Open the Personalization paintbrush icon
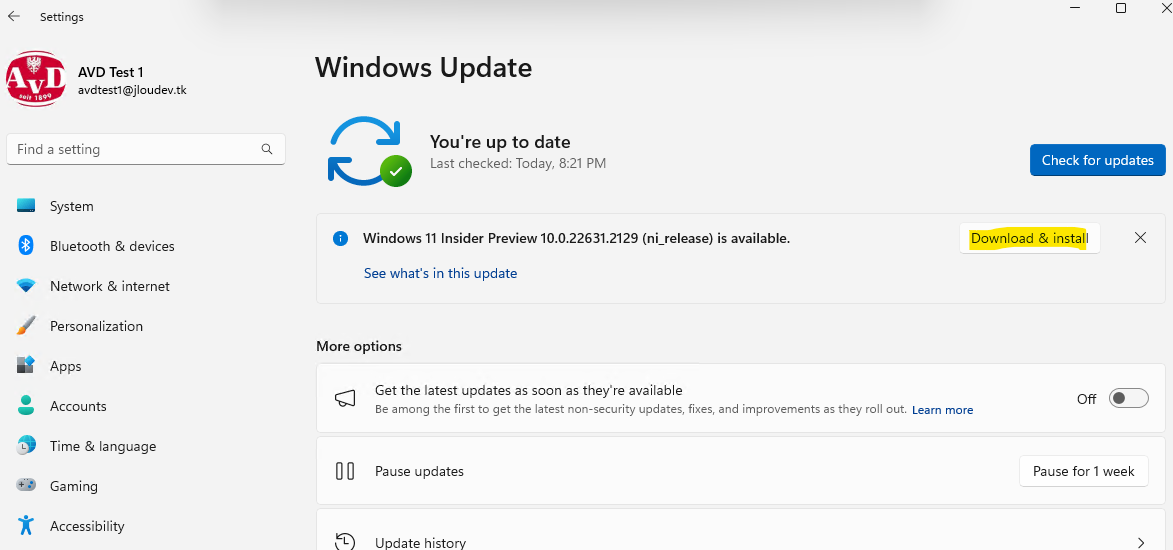1173x550 pixels. pyautogui.click(x=26, y=326)
